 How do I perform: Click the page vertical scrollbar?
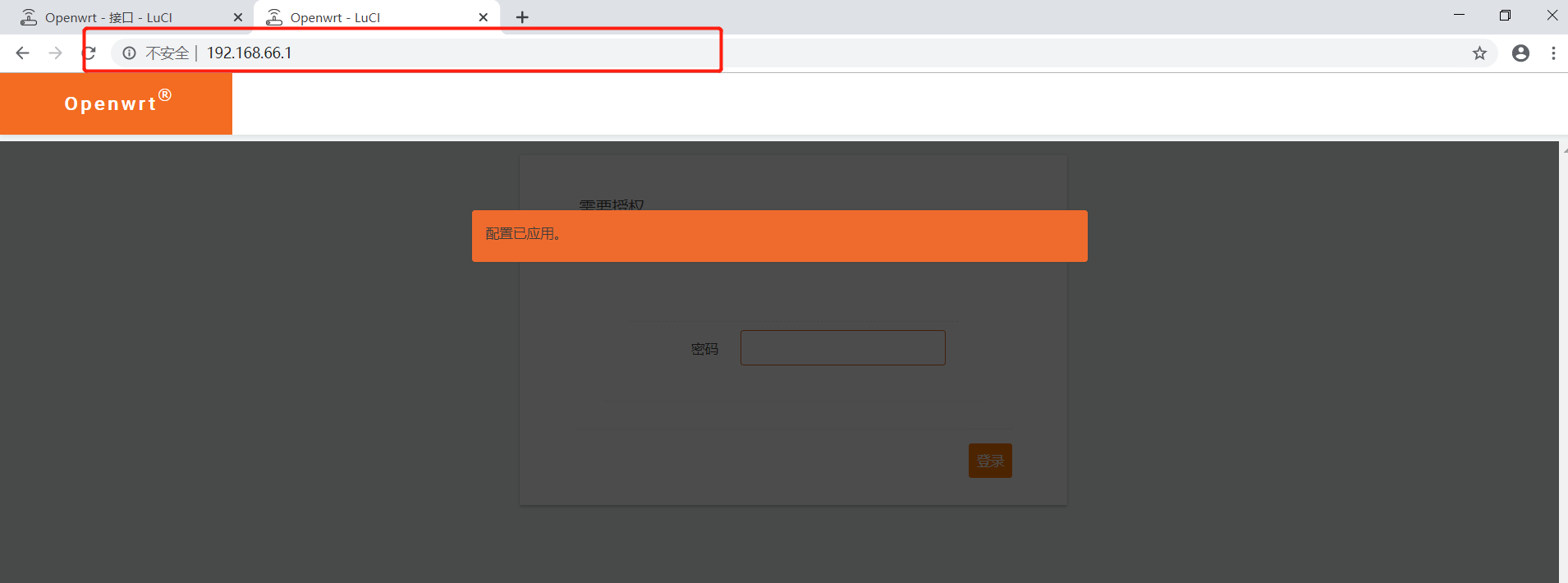[x=1563, y=362]
